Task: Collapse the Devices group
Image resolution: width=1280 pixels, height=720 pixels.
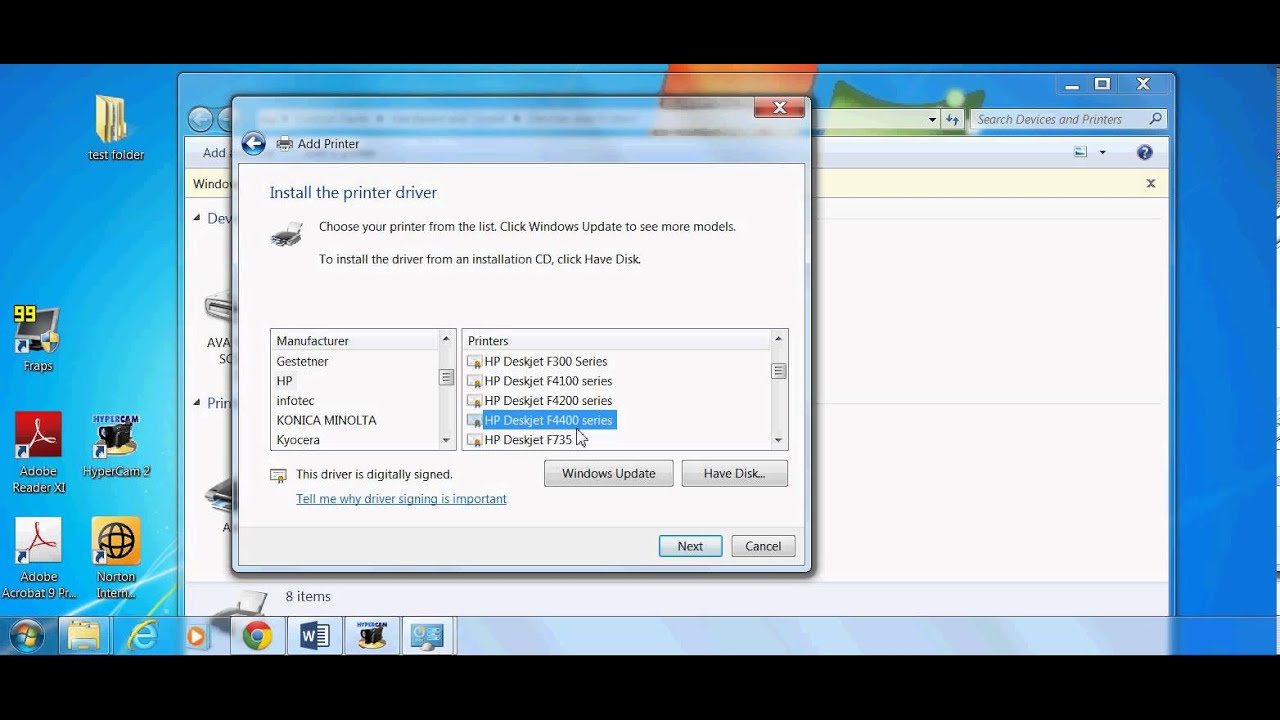Action: coord(197,218)
